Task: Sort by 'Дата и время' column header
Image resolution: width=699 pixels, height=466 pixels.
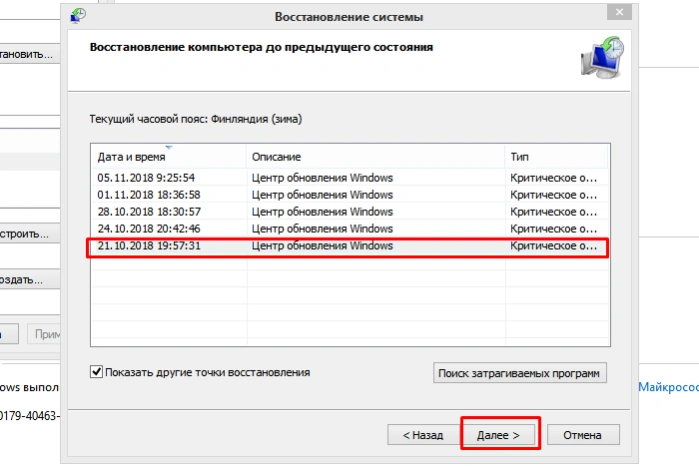Action: 169,157
